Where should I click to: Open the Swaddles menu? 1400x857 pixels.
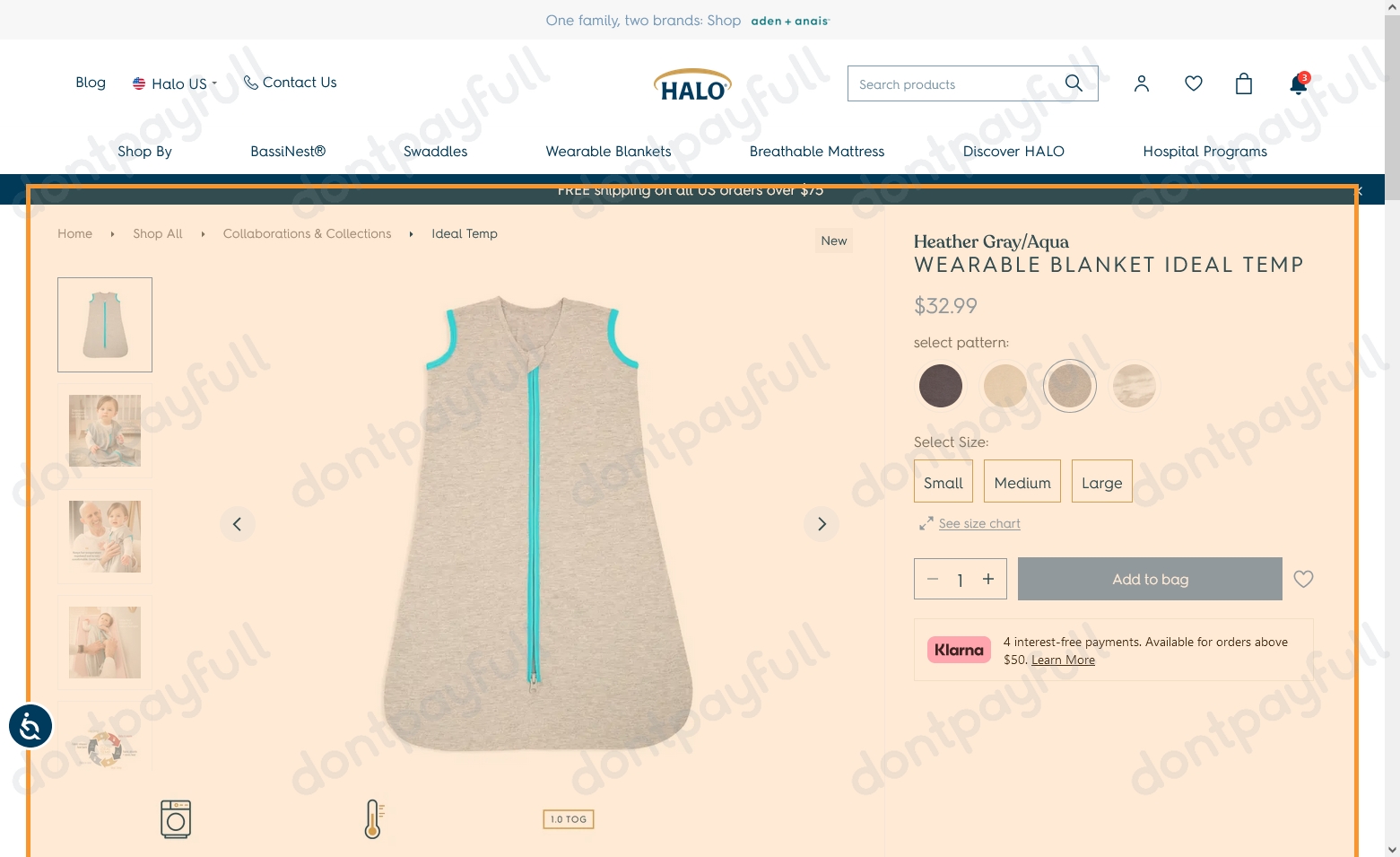[435, 152]
